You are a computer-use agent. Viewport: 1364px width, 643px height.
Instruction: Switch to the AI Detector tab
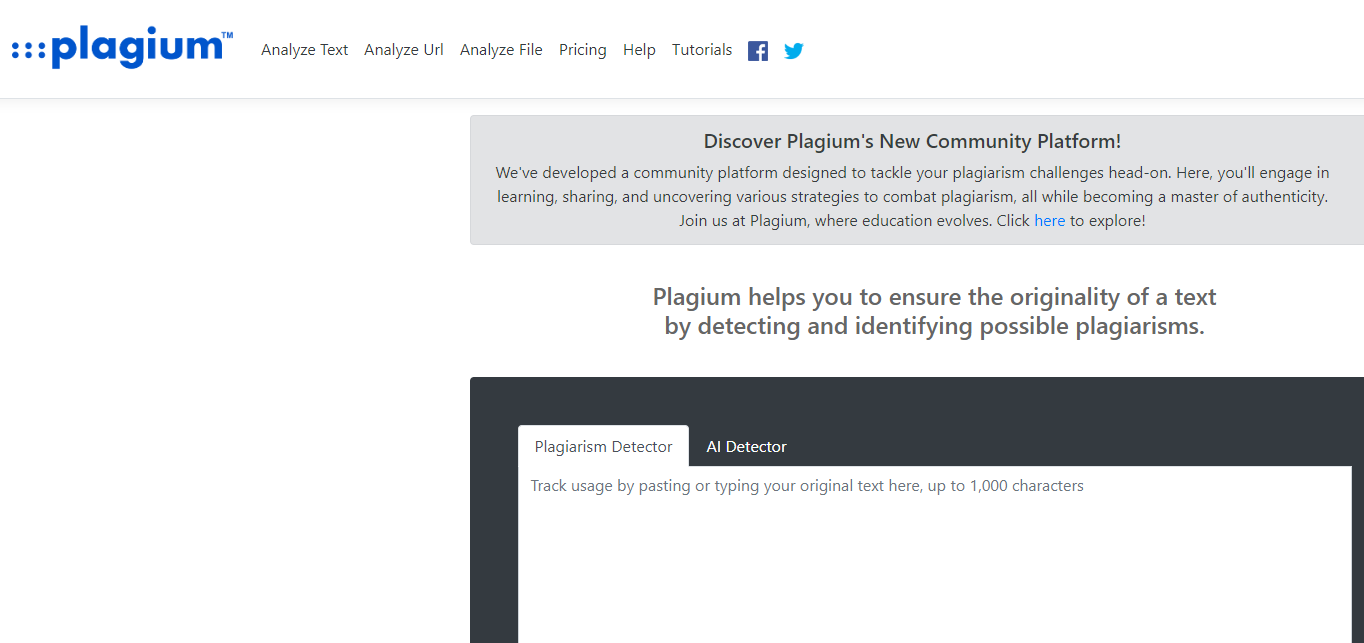coord(746,446)
